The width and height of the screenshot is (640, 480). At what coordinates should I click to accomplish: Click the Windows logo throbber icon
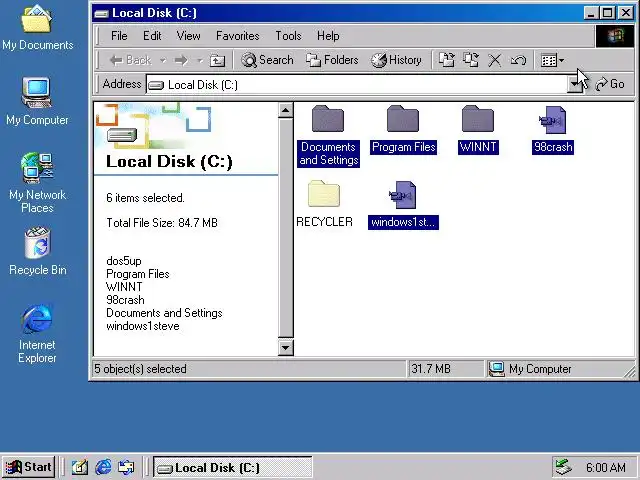click(x=616, y=36)
